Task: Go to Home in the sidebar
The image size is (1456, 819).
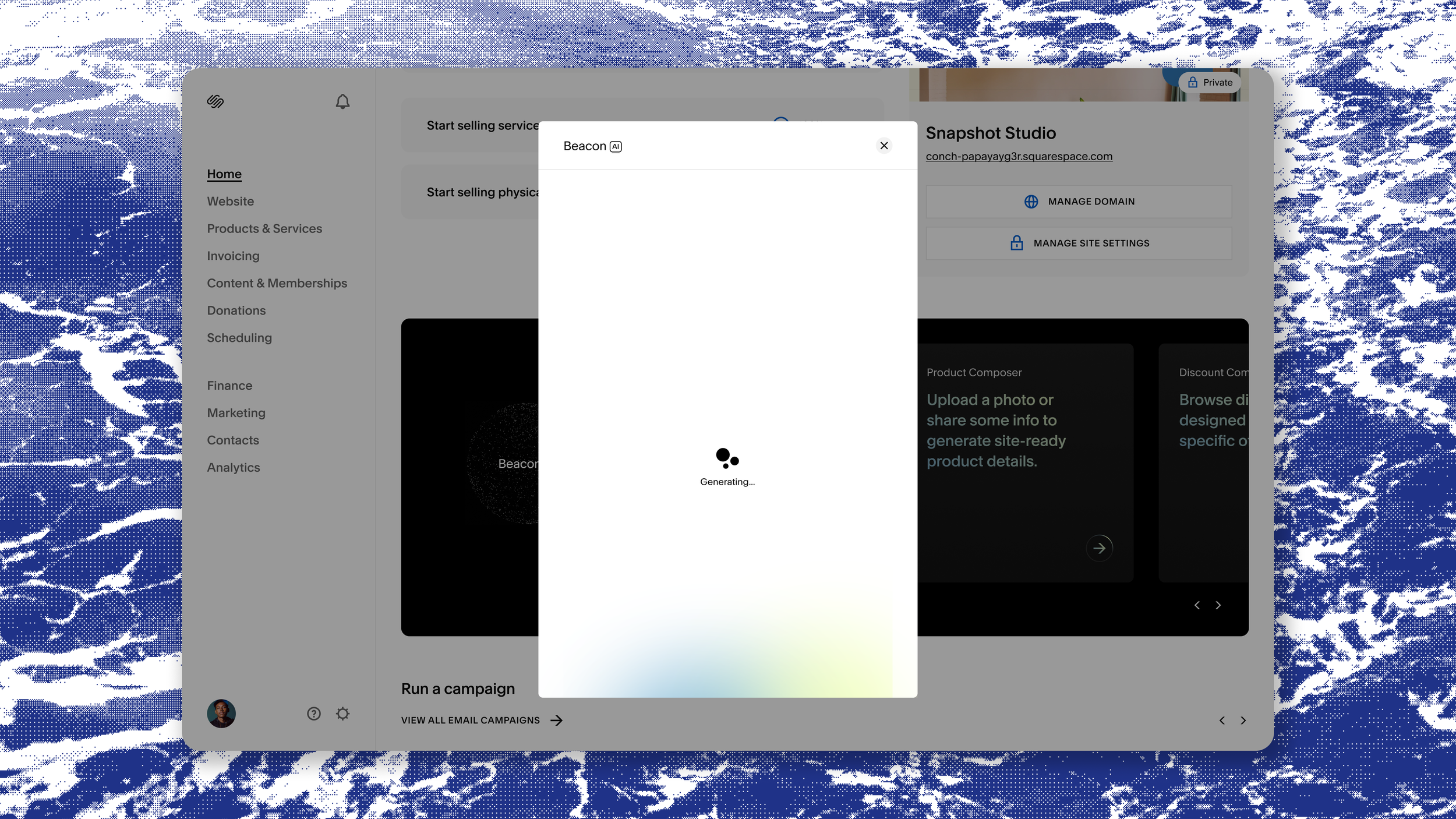Action: coord(224,174)
